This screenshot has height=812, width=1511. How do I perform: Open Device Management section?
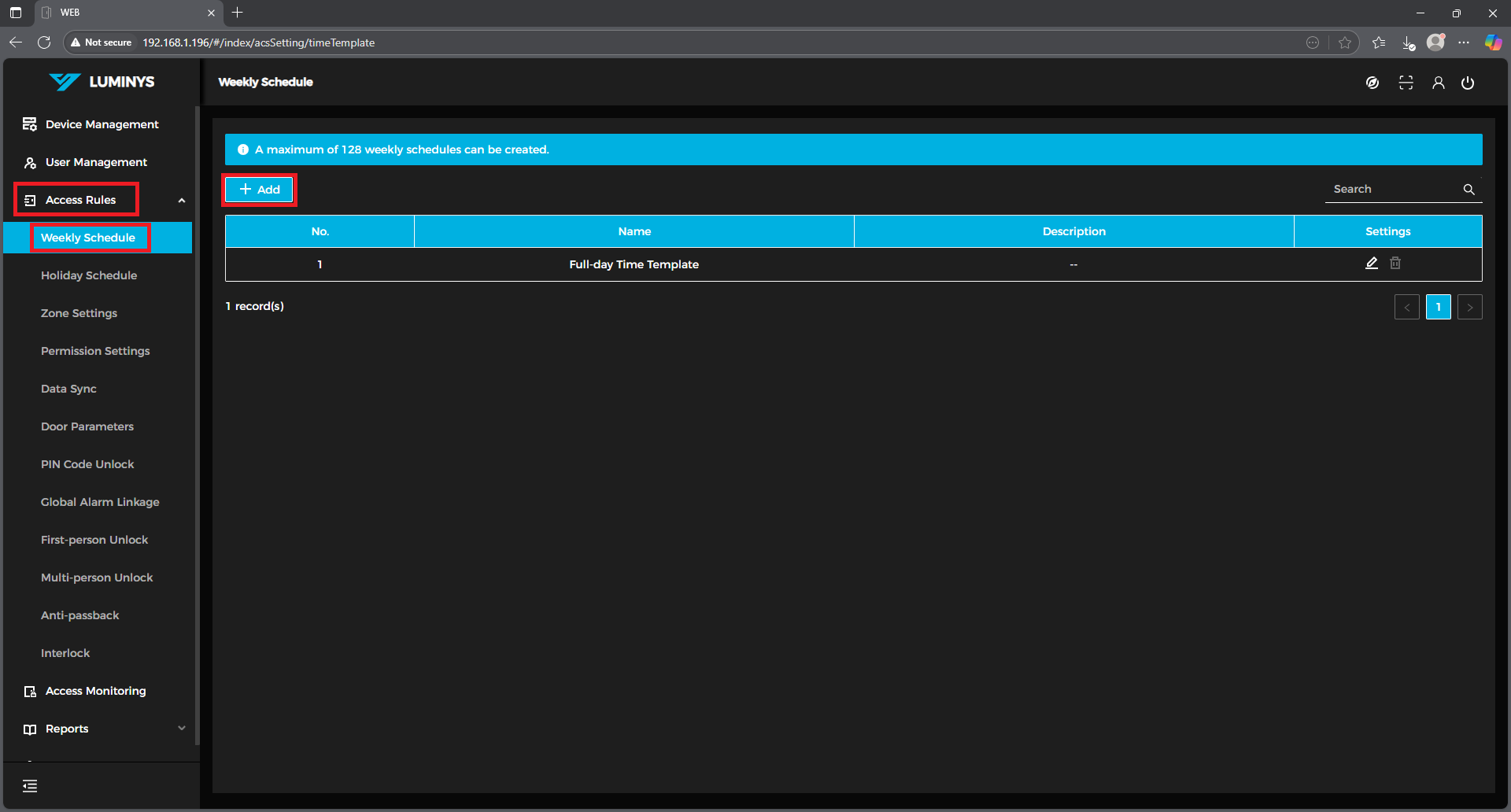[x=102, y=124]
